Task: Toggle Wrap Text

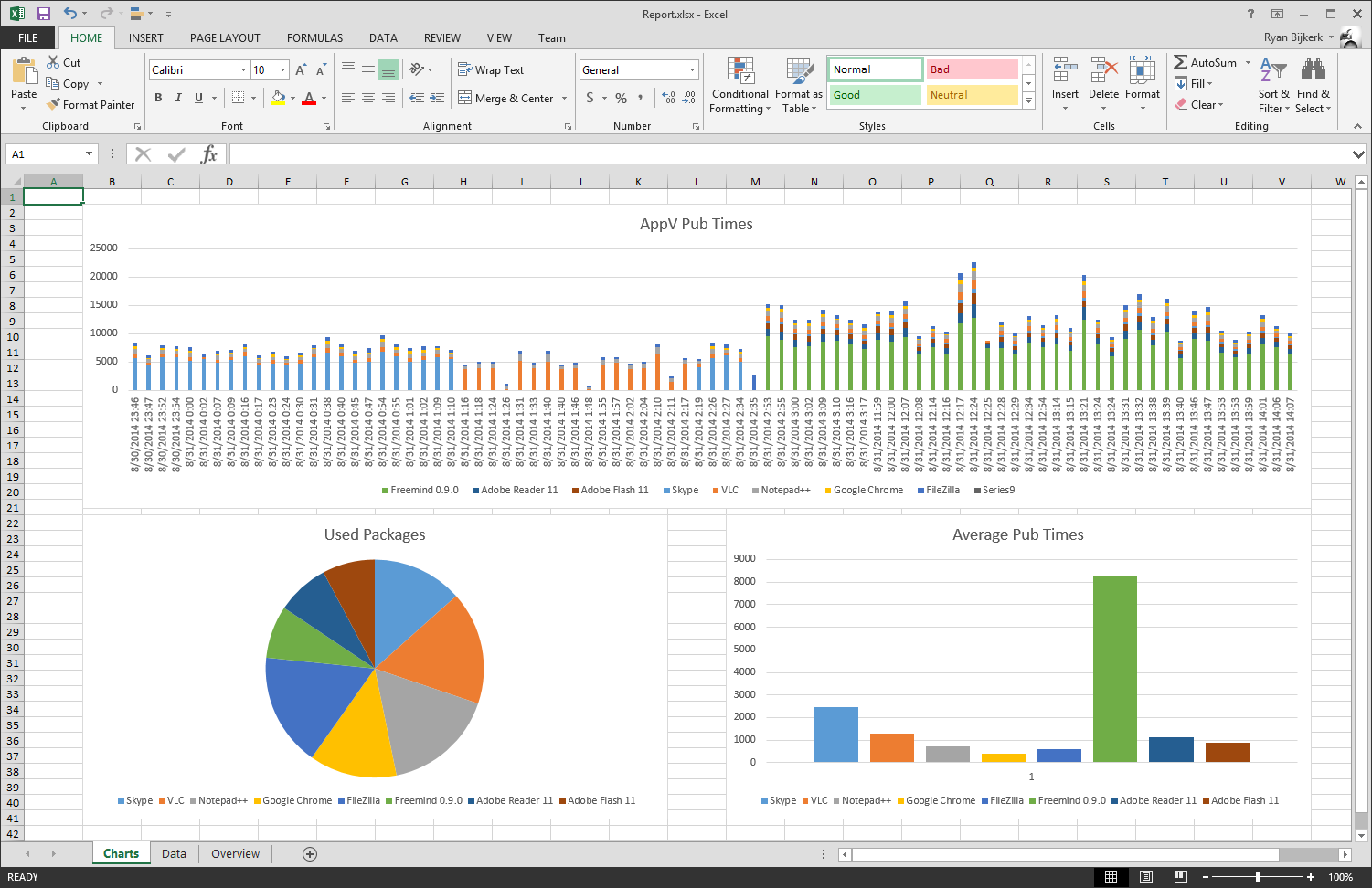Action: click(491, 69)
